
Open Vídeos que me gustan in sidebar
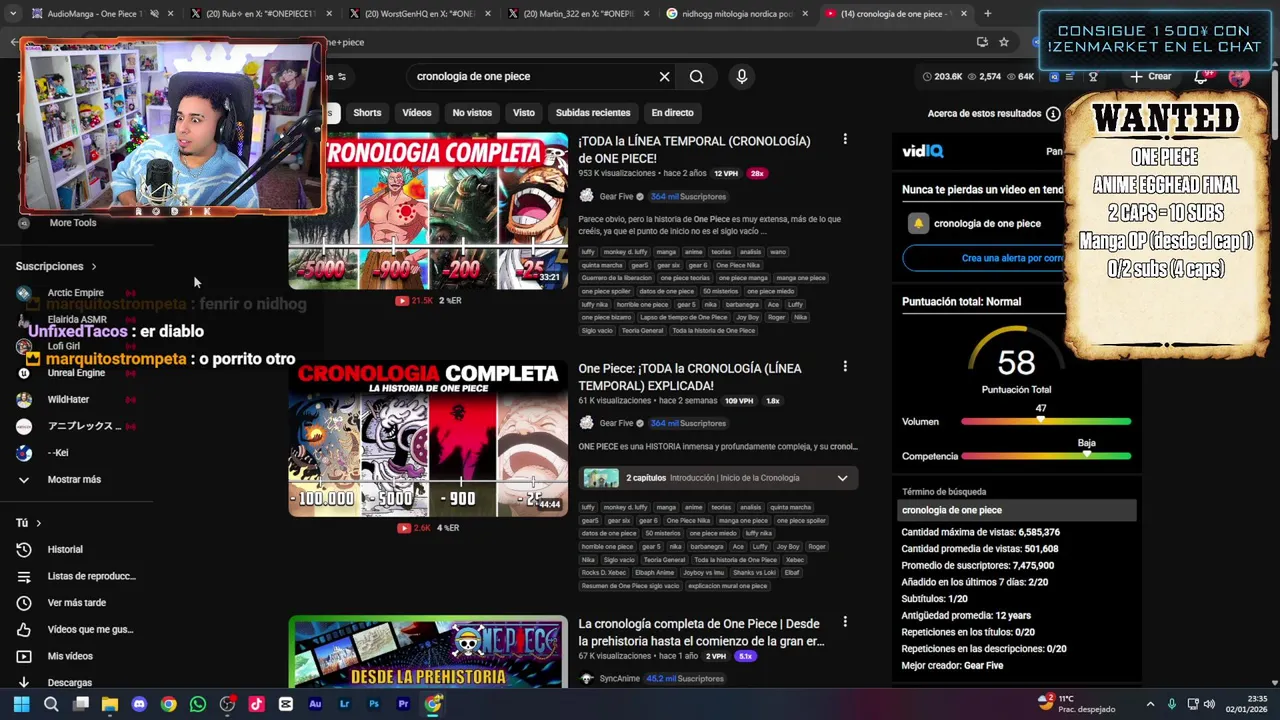(x=76, y=629)
